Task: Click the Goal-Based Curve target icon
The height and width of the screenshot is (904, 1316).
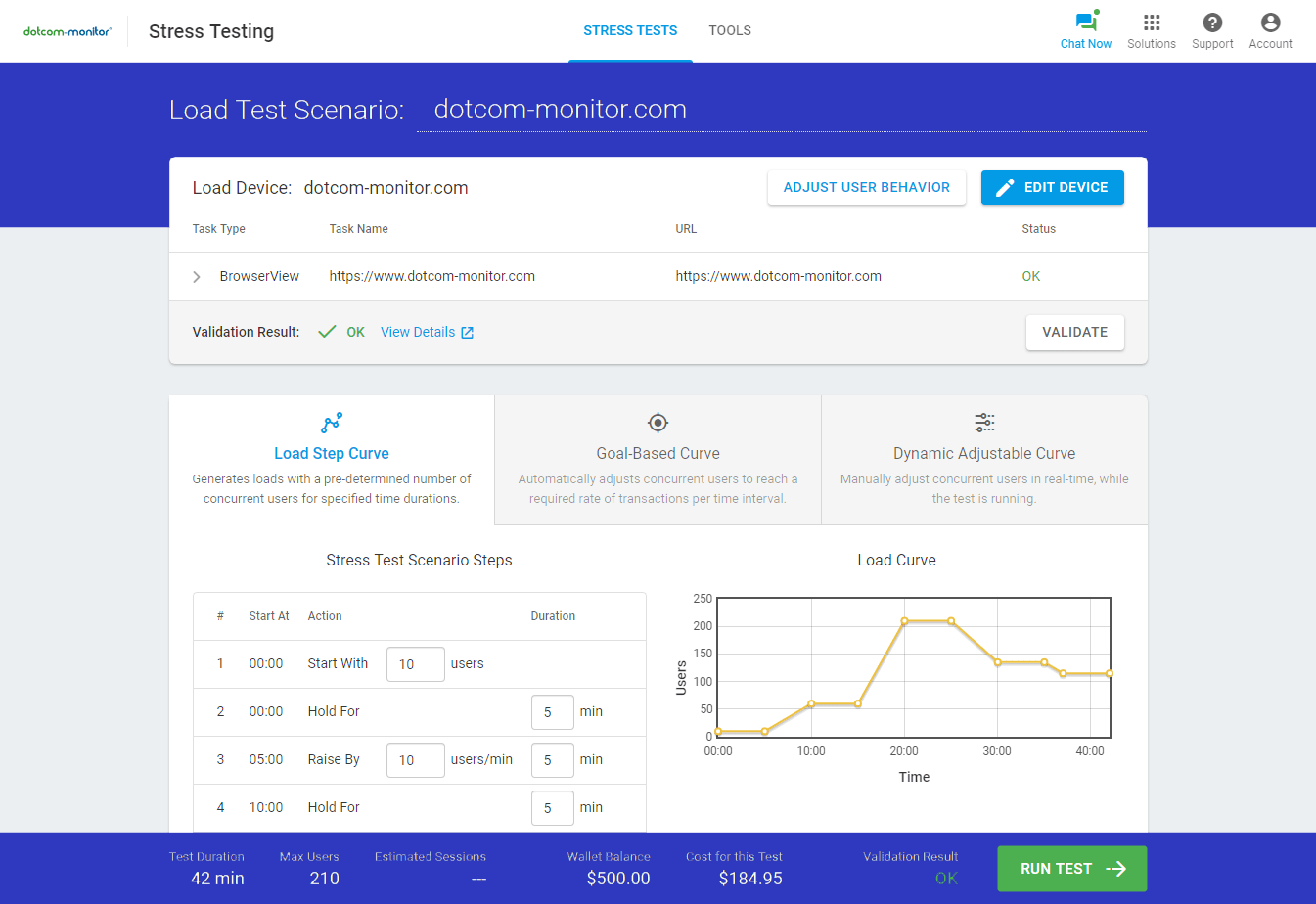Action: 658,423
